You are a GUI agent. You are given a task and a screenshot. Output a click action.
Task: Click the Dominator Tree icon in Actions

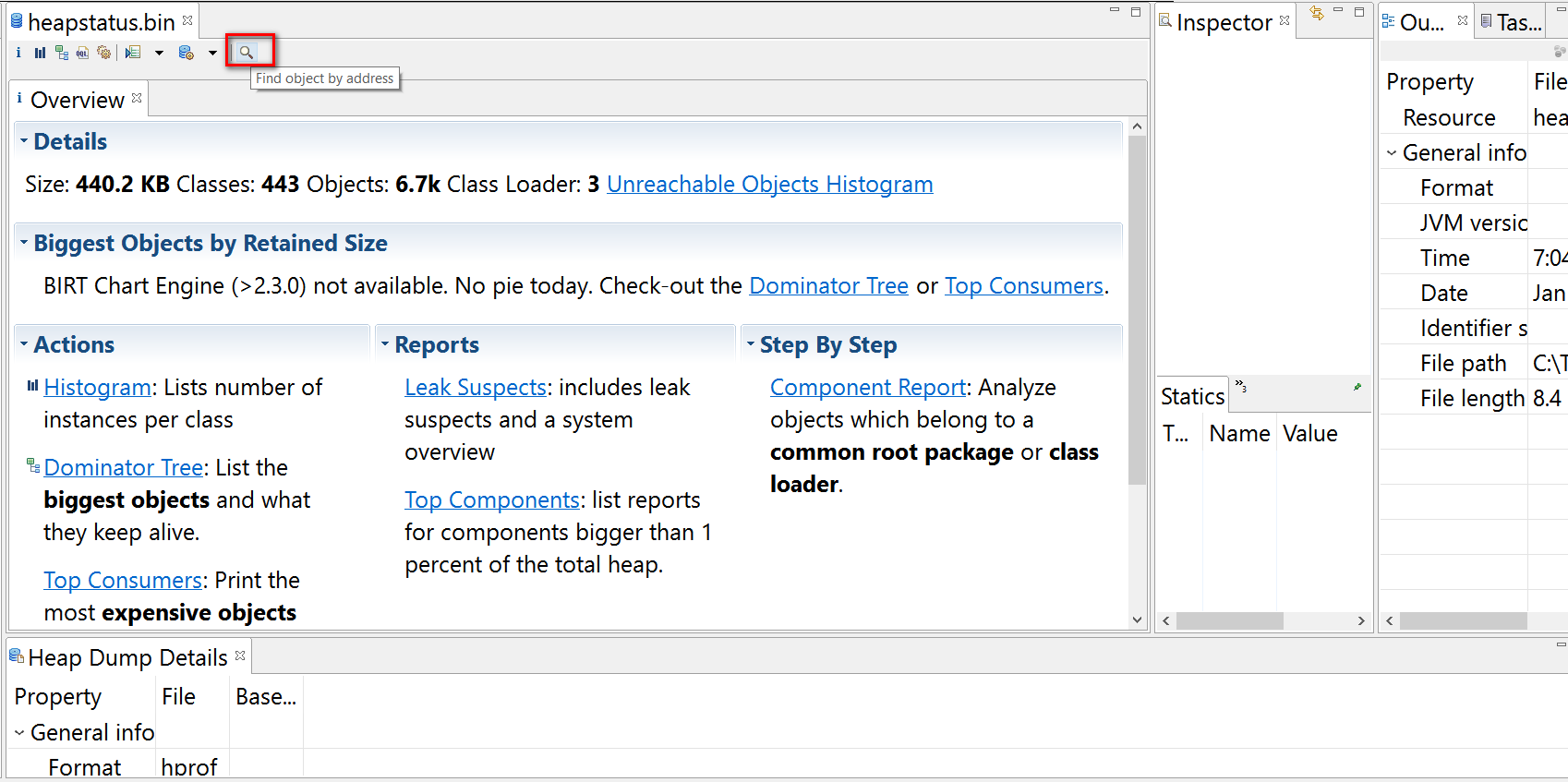(33, 465)
